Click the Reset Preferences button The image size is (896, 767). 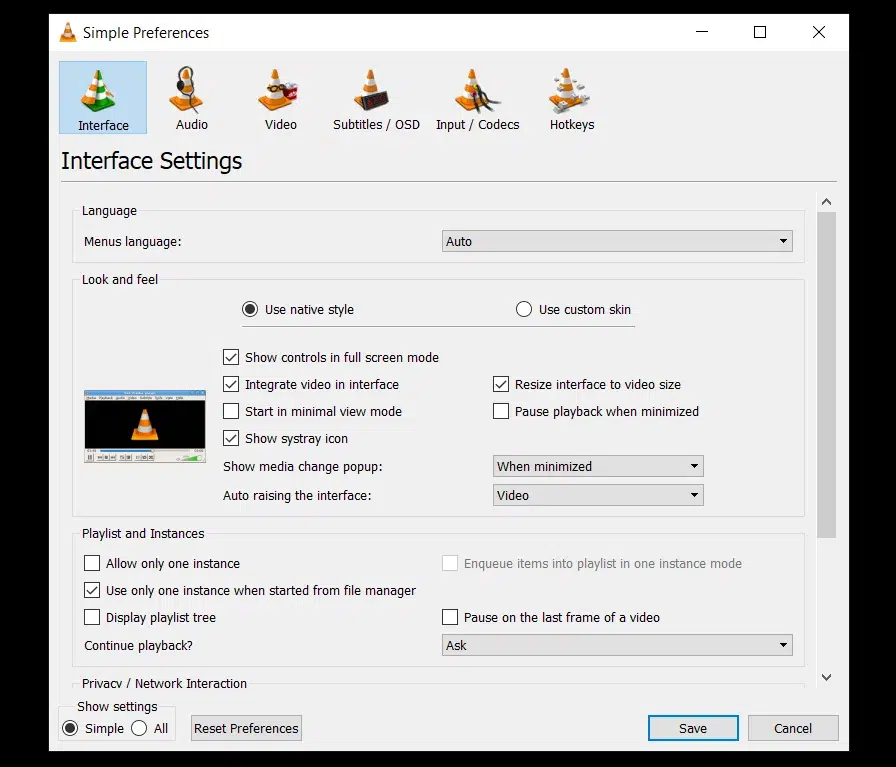click(246, 728)
